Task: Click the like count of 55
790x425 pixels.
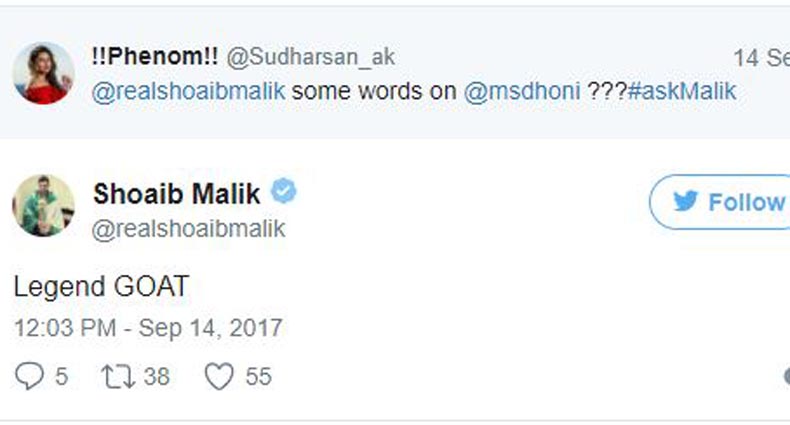Action: click(x=258, y=376)
